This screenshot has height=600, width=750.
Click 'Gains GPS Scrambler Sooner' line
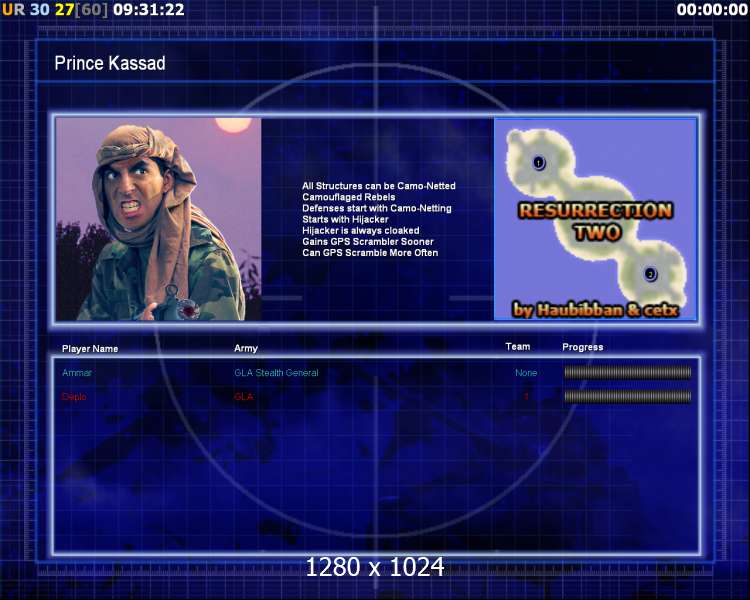pyautogui.click(x=368, y=242)
